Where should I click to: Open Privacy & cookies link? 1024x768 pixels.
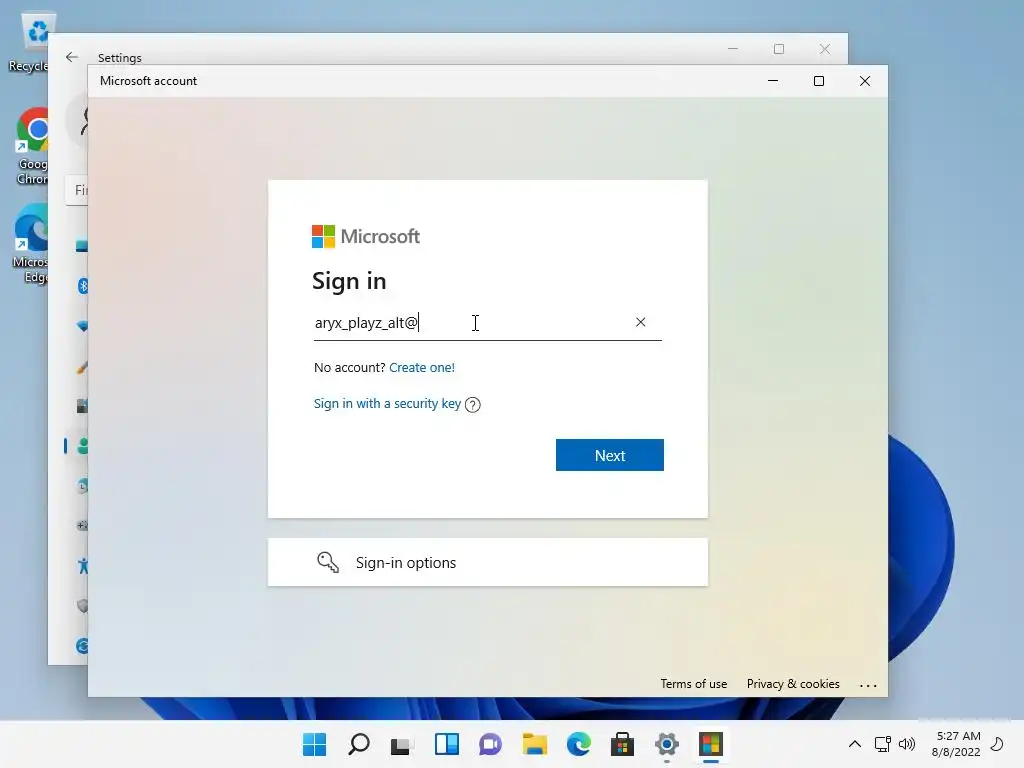click(793, 684)
